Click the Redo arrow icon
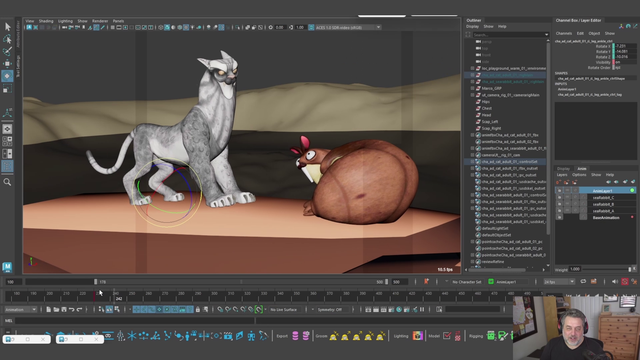 click(80, 309)
